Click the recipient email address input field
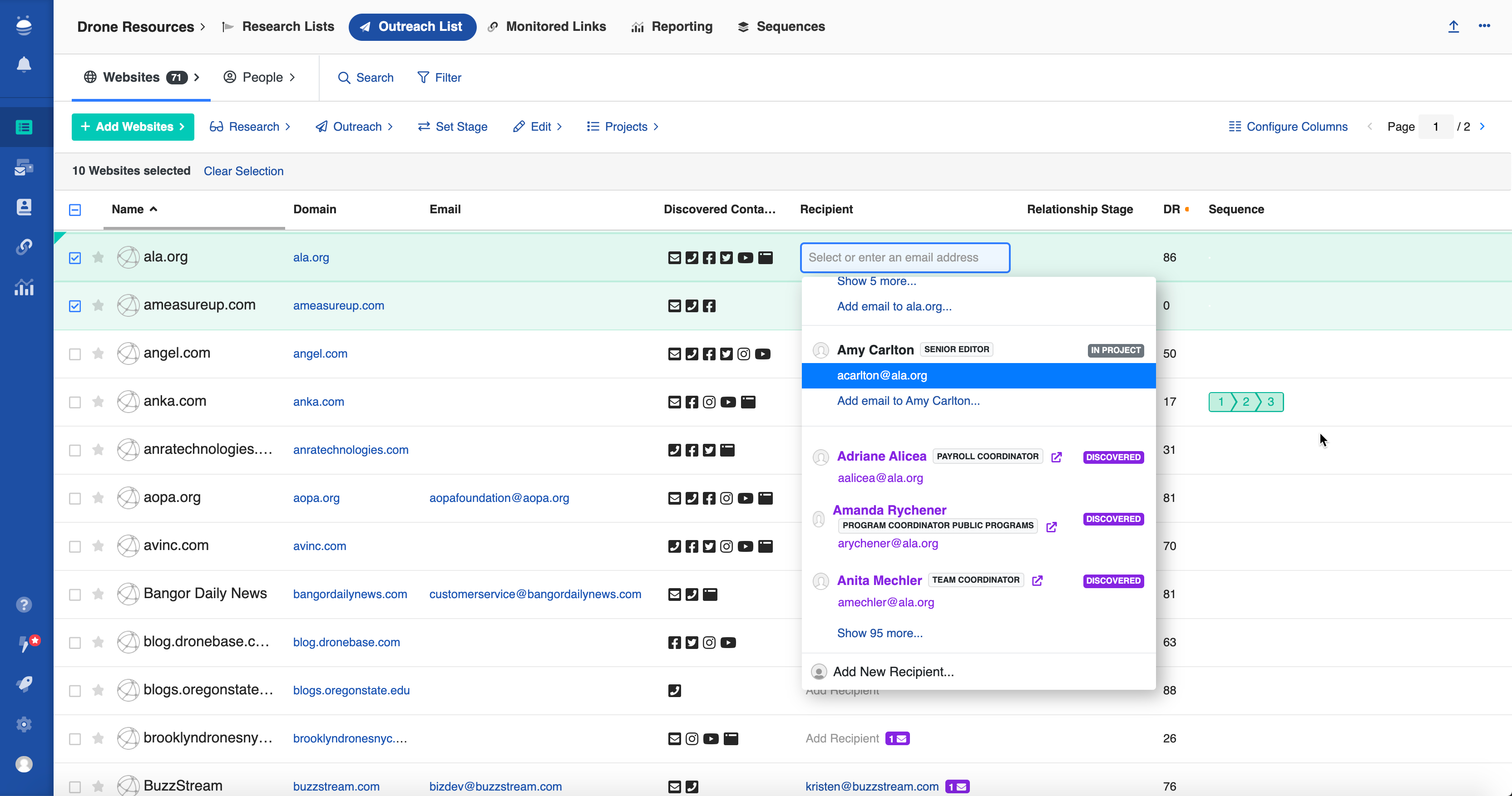 point(904,257)
